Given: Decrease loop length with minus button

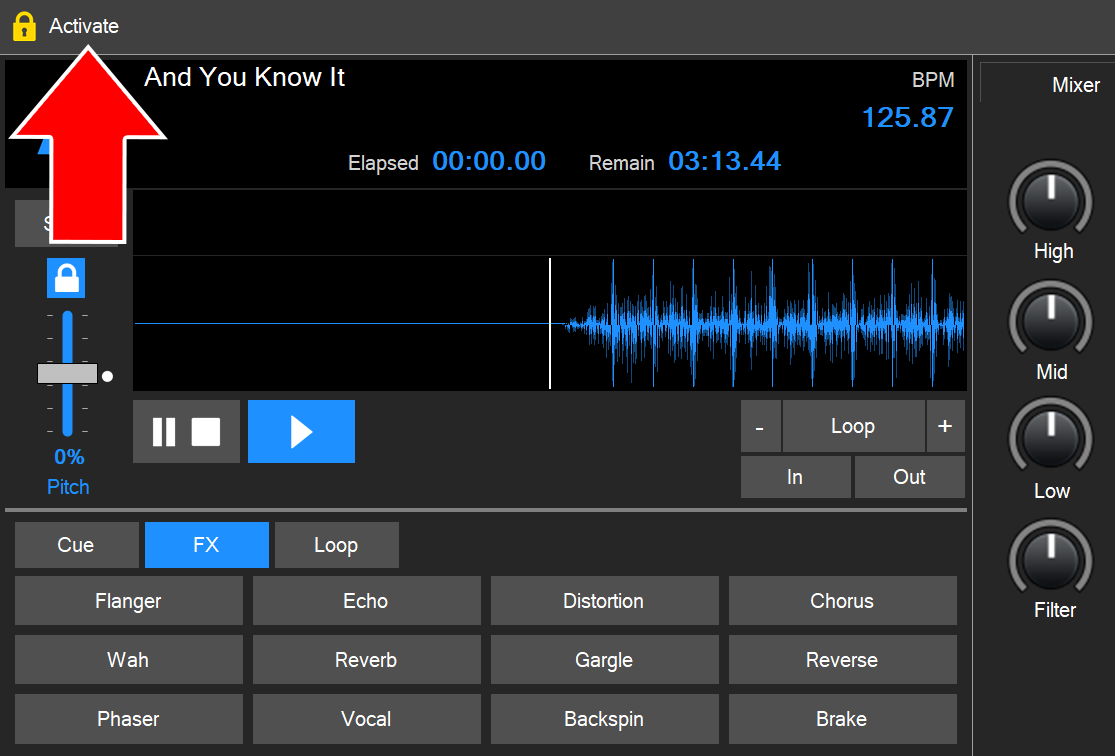Looking at the screenshot, I should [760, 426].
